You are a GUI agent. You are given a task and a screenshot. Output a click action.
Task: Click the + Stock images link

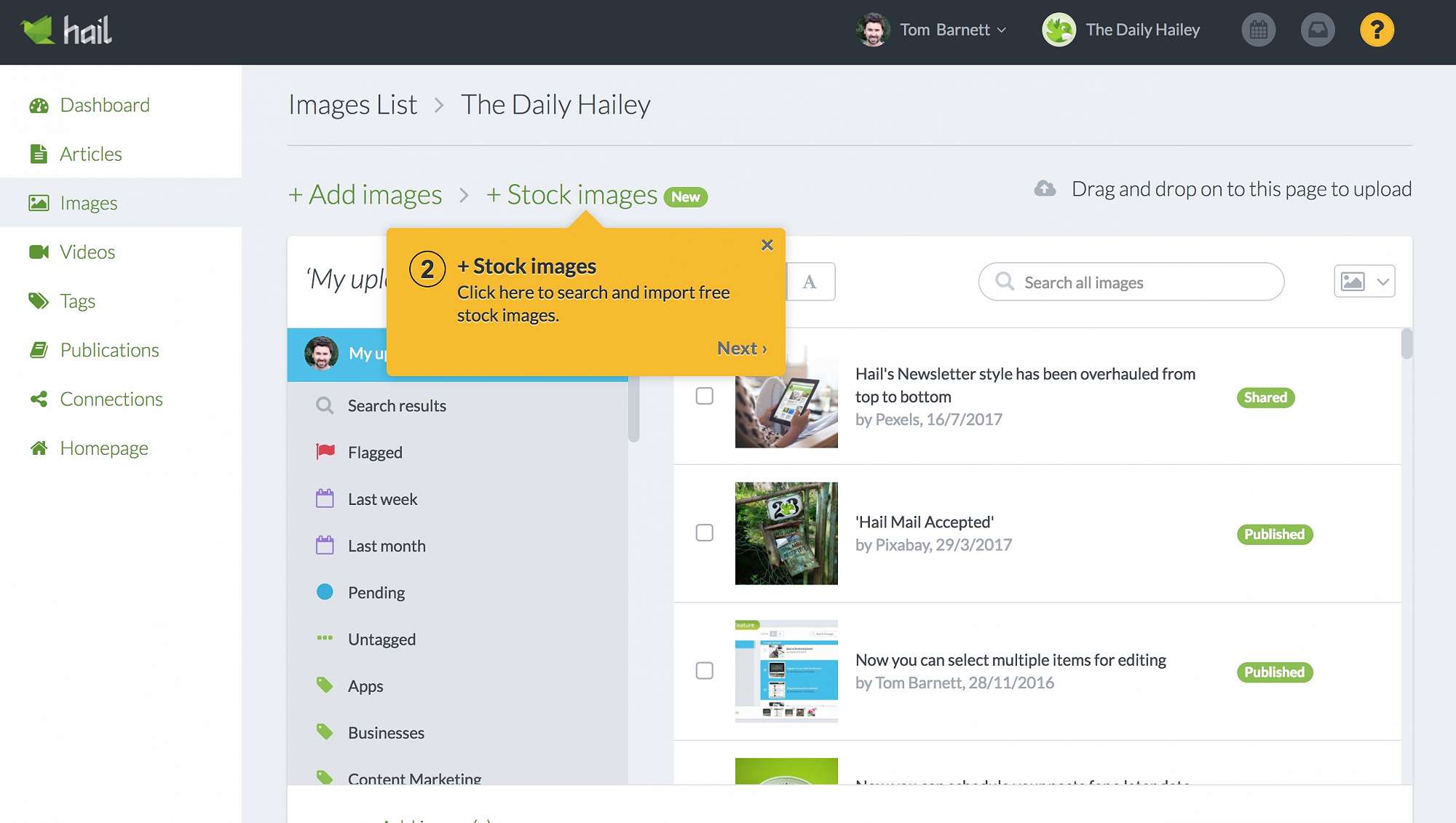[x=571, y=195]
